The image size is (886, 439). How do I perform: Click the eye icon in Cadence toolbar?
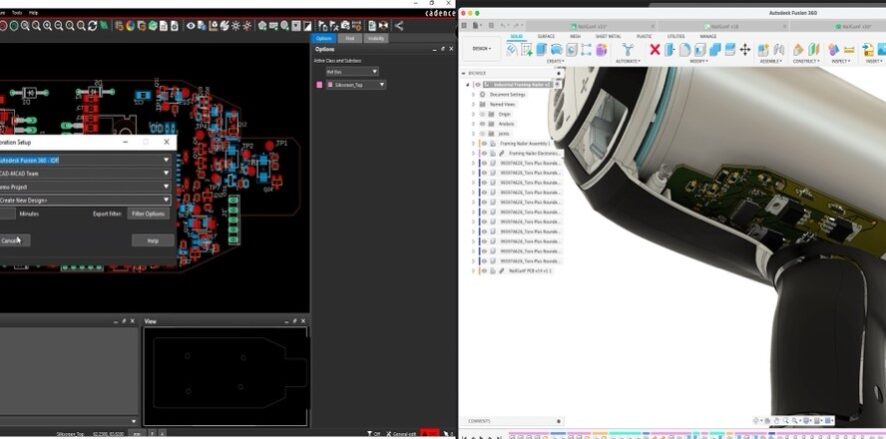click(191, 25)
